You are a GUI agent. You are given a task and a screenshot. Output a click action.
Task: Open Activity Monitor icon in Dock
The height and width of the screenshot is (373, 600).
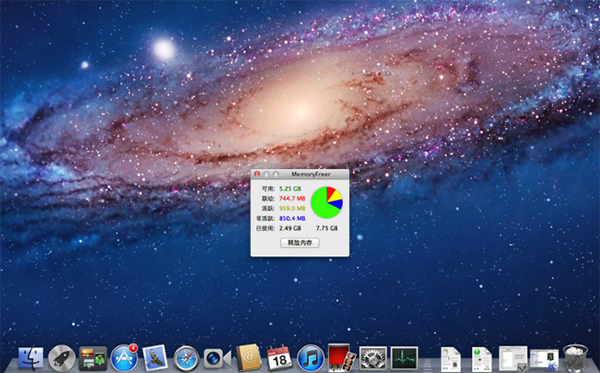[404, 358]
